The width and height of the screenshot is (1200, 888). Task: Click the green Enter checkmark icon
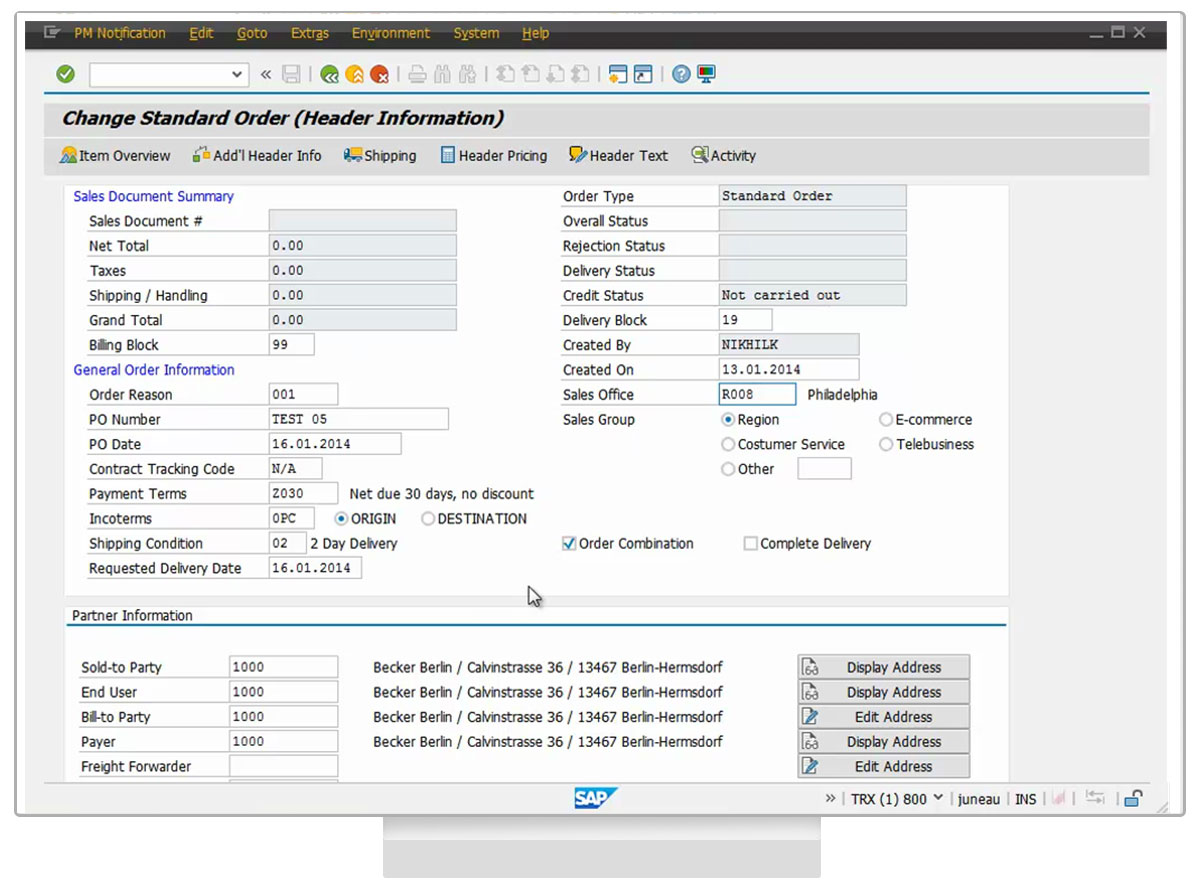(66, 74)
